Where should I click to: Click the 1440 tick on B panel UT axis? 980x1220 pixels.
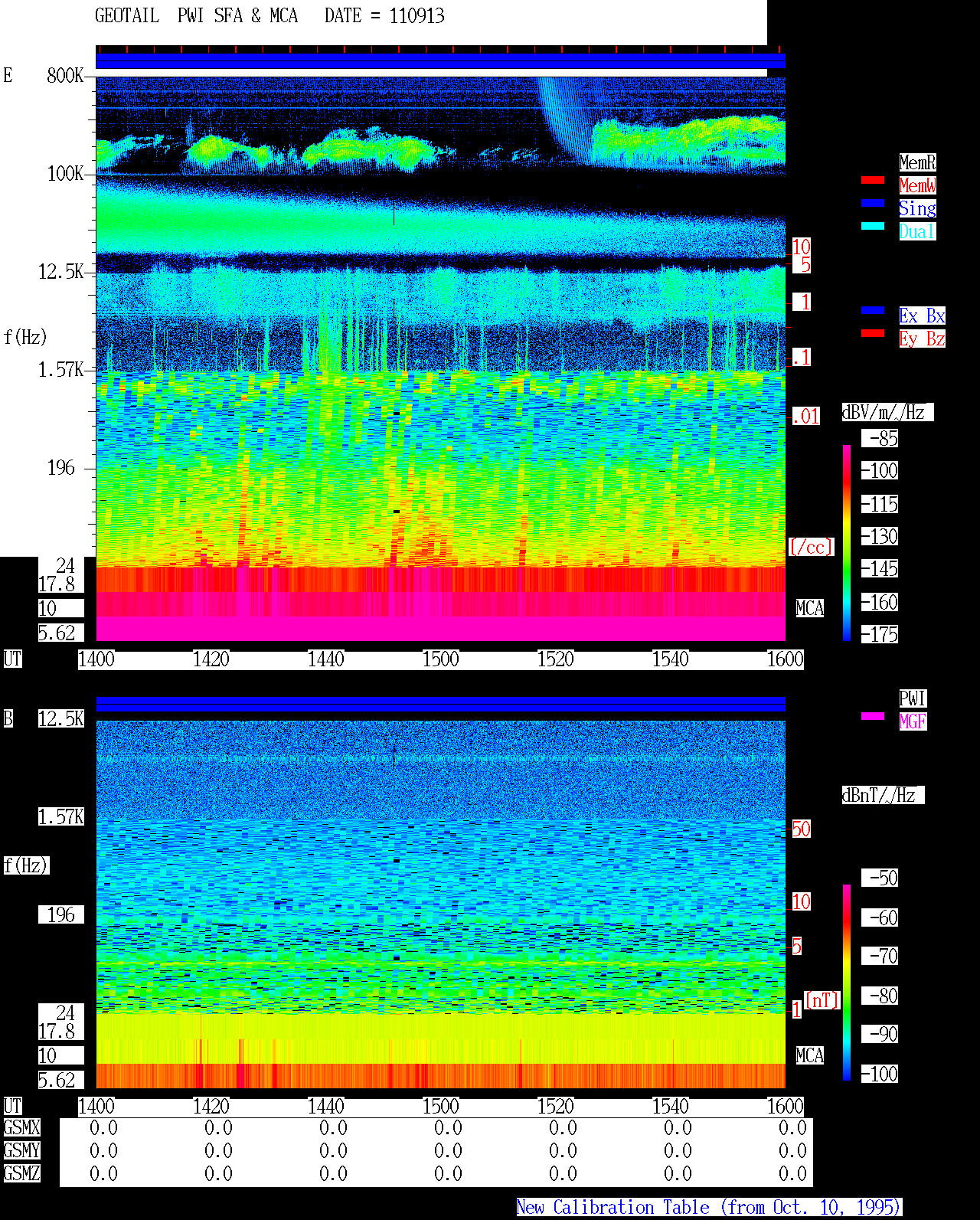click(326, 1106)
